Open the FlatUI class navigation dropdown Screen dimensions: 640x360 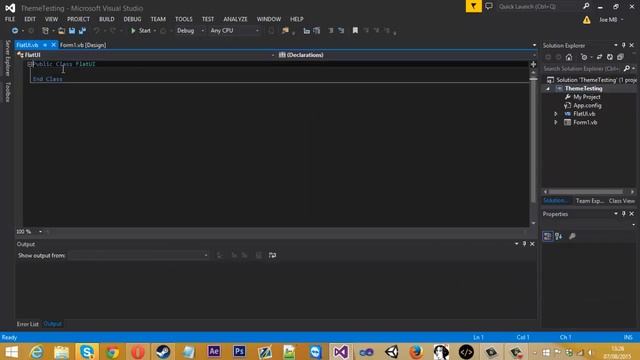146,55
